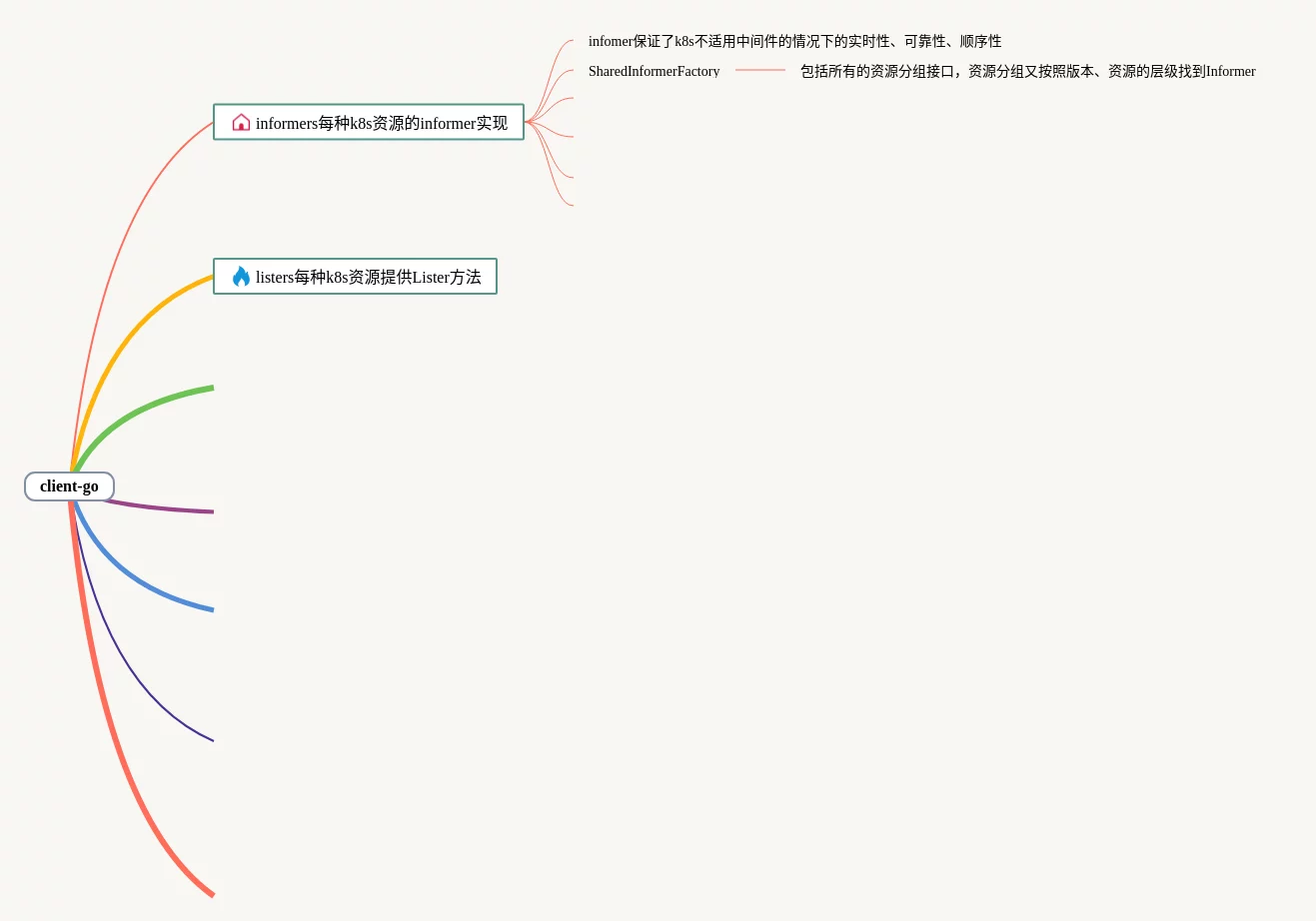Select the listers每种k8s资源提供Lister方法 node
Image resolution: width=1316 pixels, height=921 pixels.
coord(368,277)
